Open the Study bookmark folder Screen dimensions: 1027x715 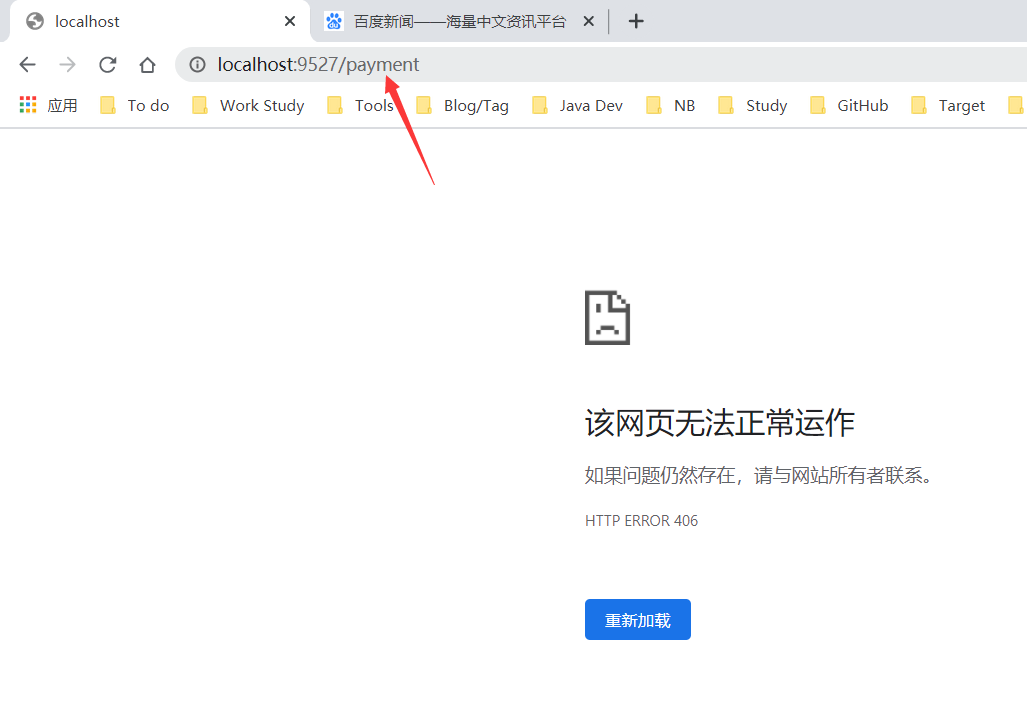pos(753,105)
